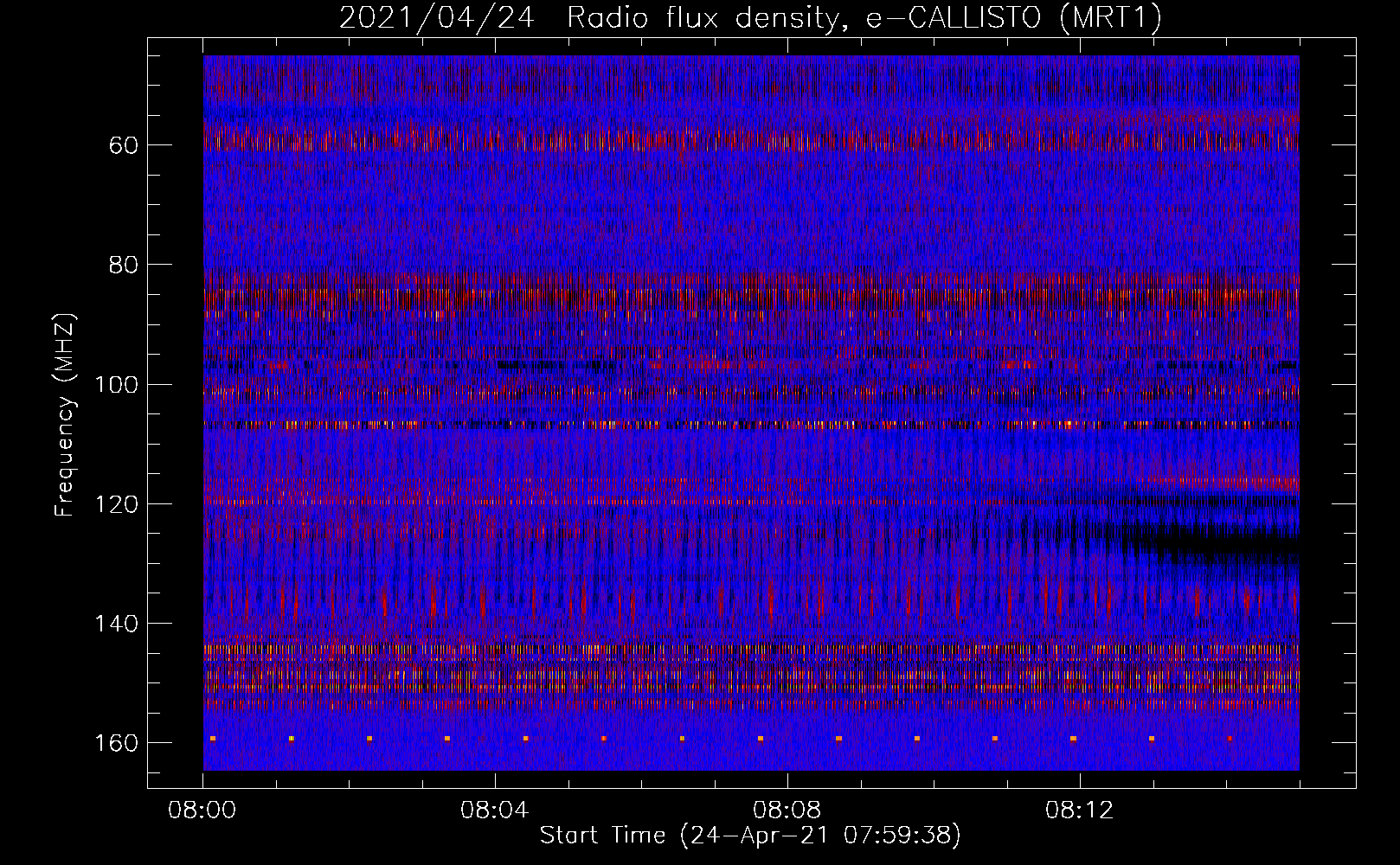Click the 'Frequency (MHZ)' axis label
The width and height of the screenshot is (1400, 865).
65,414
